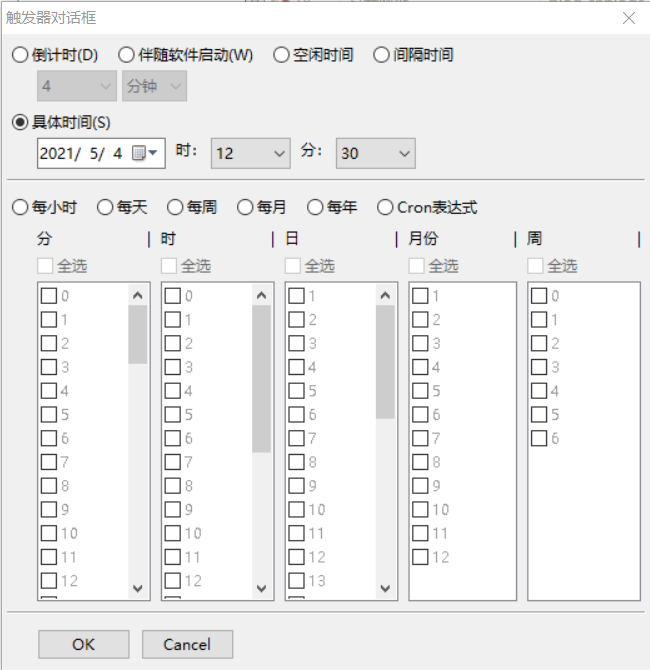650x670 pixels.
Task: Click up arrow of 分 list scrollbar
Action: (x=138, y=295)
